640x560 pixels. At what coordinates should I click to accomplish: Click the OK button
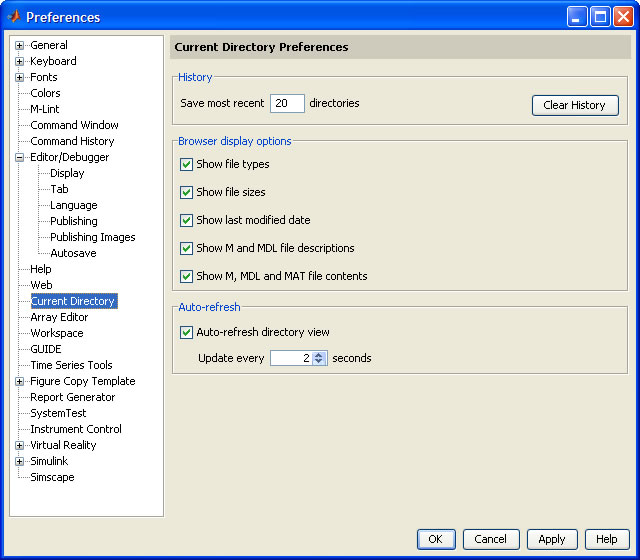tap(435, 539)
